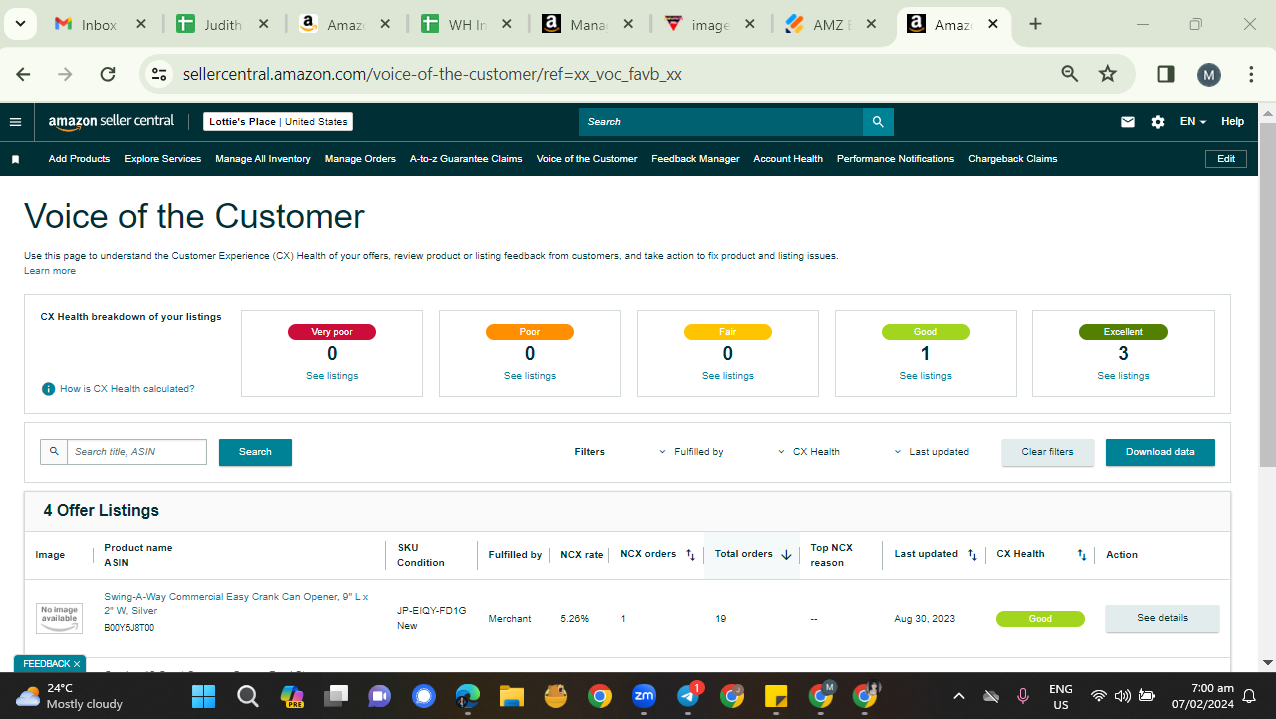
Task: Click the green Good CX Health badge in row
Action: point(1040,619)
